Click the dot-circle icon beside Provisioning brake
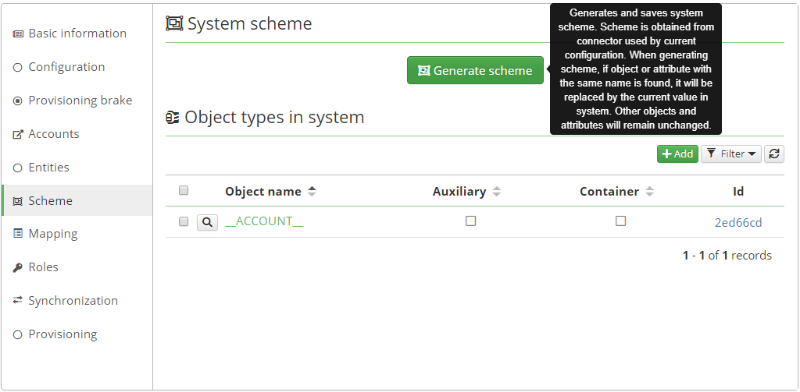Image resolution: width=800 pixels, height=392 pixels. click(18, 101)
